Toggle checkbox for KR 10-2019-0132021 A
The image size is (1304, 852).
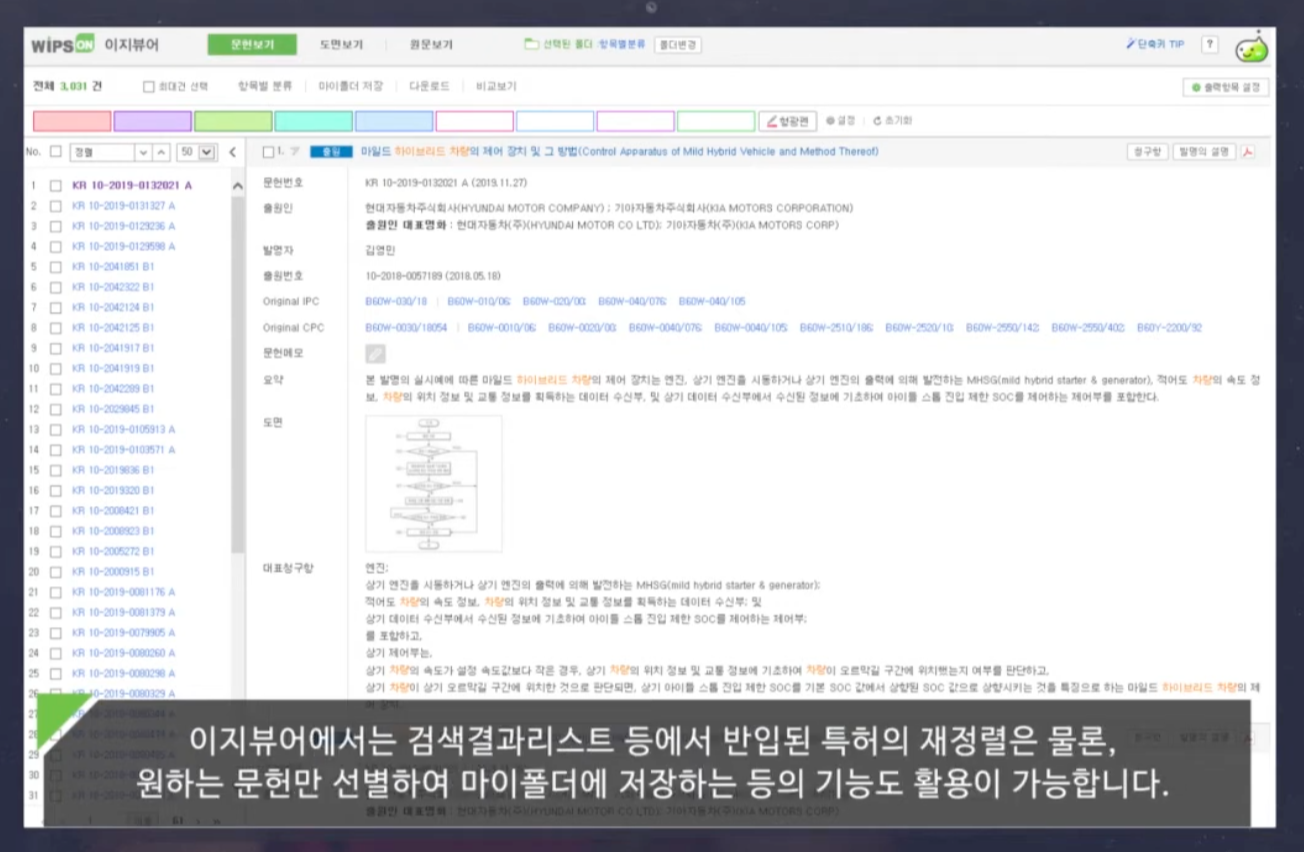pyautogui.click(x=56, y=186)
